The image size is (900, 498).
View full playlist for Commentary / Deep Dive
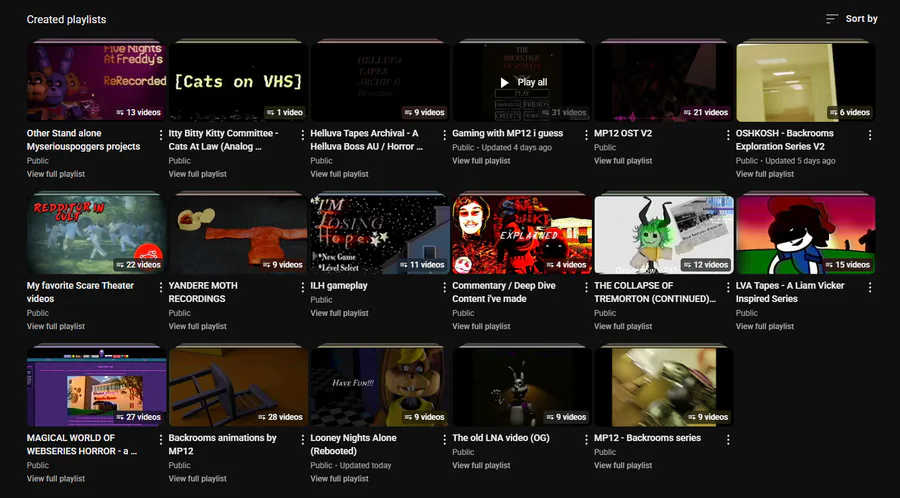click(481, 326)
